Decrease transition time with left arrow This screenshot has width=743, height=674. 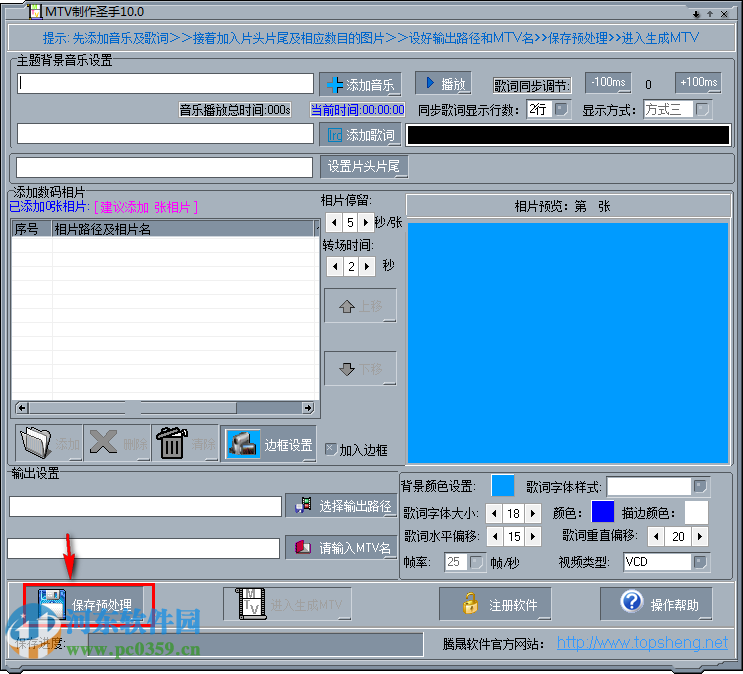tap(335, 266)
